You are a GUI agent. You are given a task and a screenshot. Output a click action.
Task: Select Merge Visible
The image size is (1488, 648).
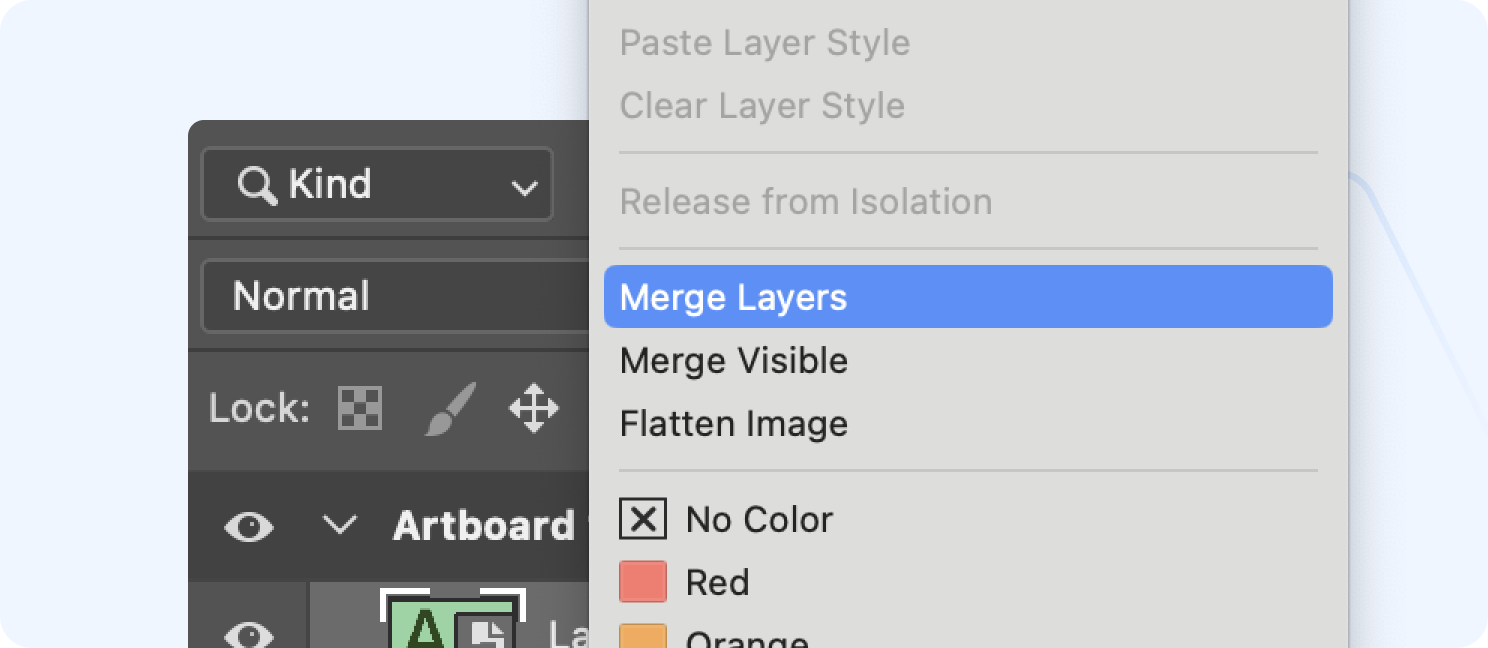[x=733, y=360]
